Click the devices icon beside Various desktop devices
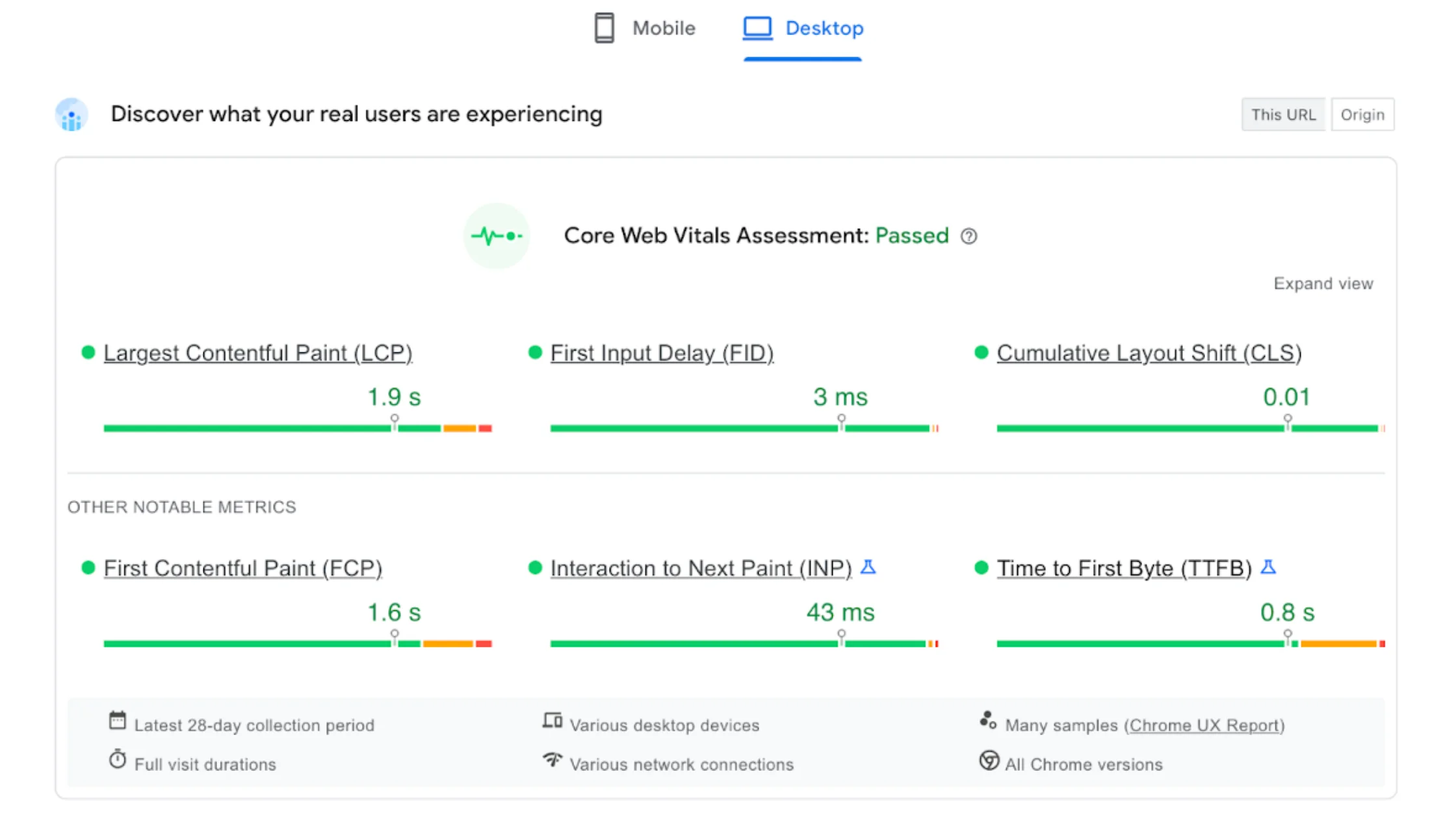 (552, 721)
